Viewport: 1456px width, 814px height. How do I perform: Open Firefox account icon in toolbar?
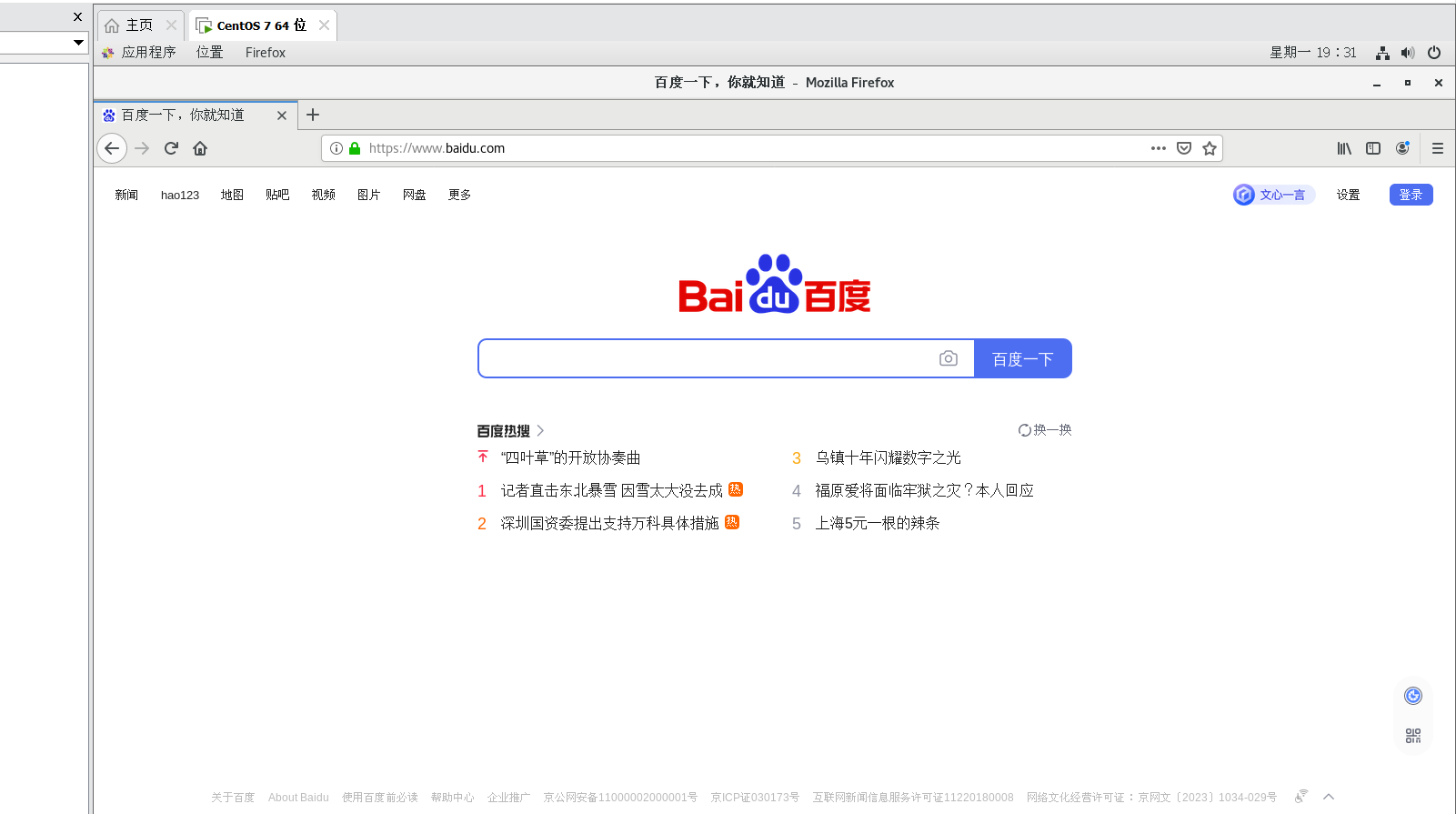click(1403, 147)
